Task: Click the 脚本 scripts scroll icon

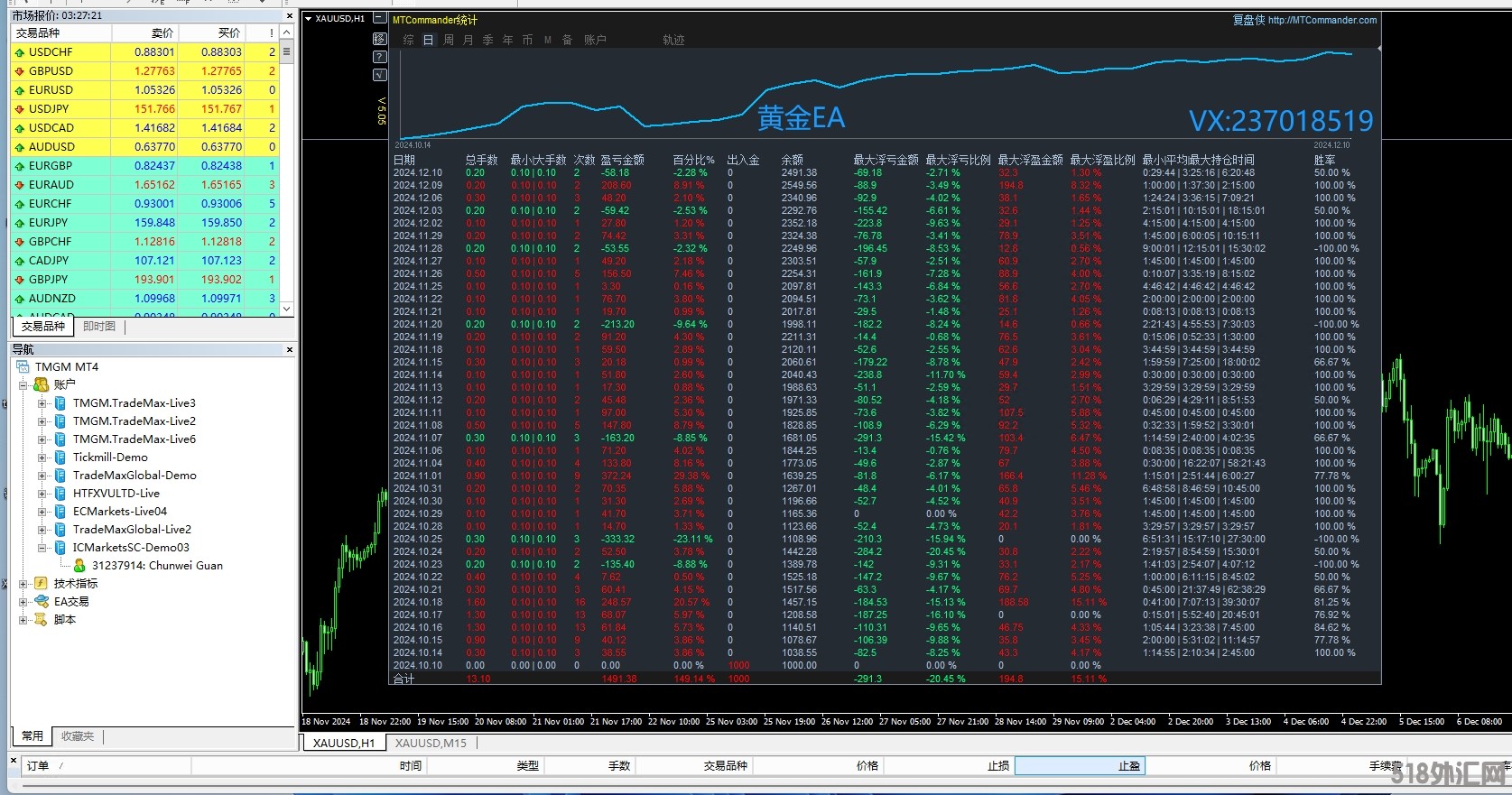Action: (41, 620)
